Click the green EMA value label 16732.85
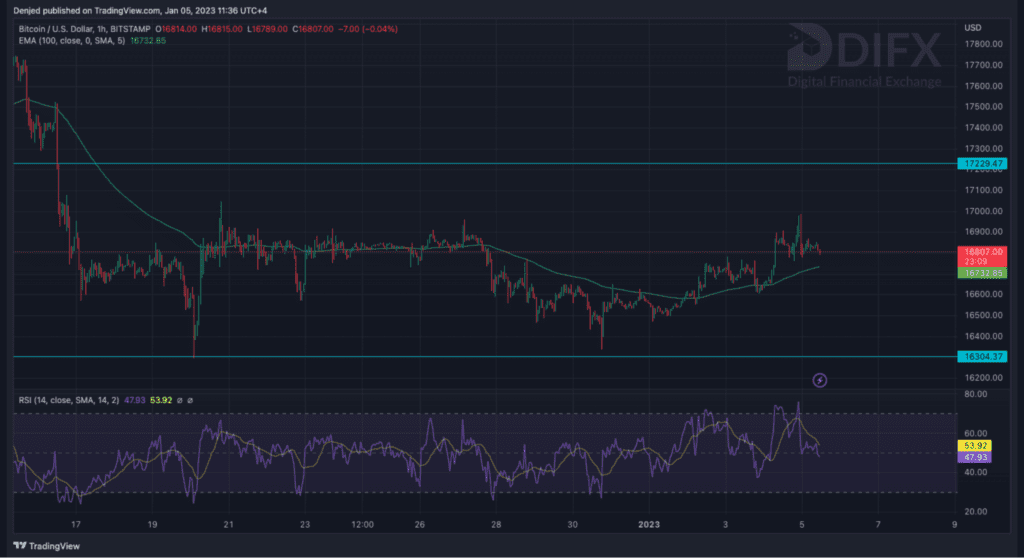Viewport: 1024px width, 558px height. (x=981, y=272)
